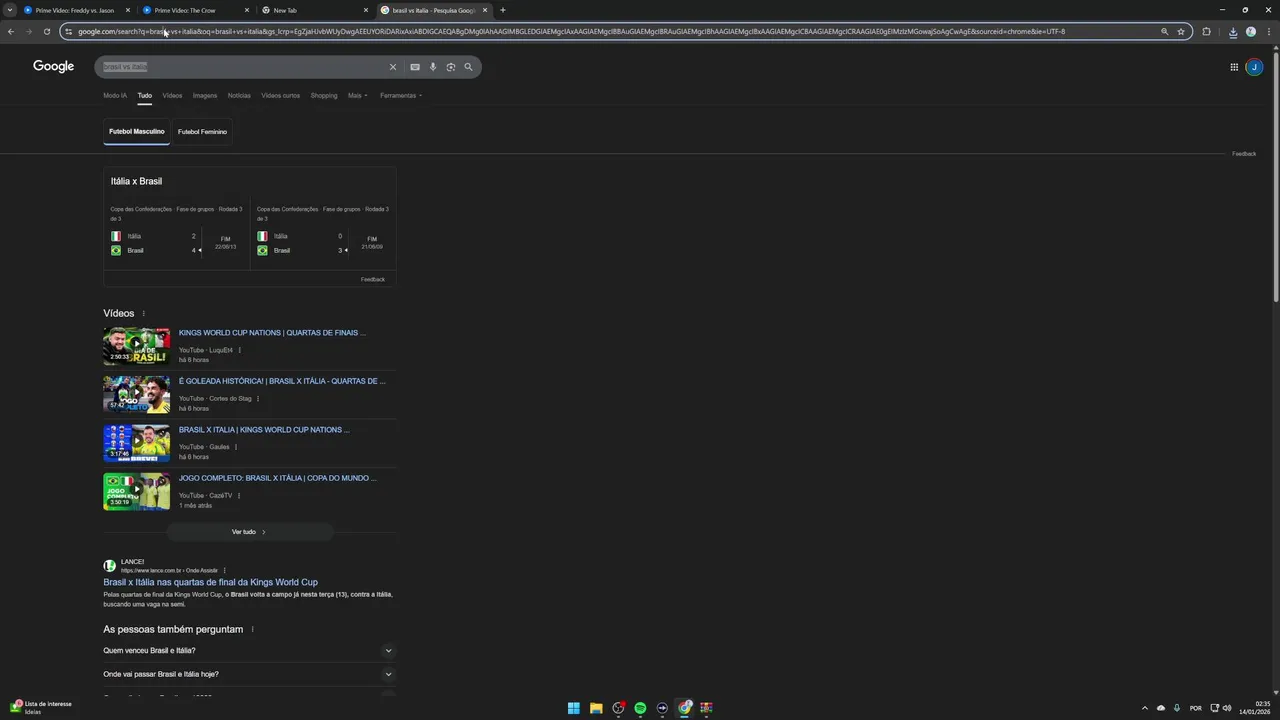1280x720 pixels.
Task: Select the Imagens search filter
Action: [x=205, y=96]
